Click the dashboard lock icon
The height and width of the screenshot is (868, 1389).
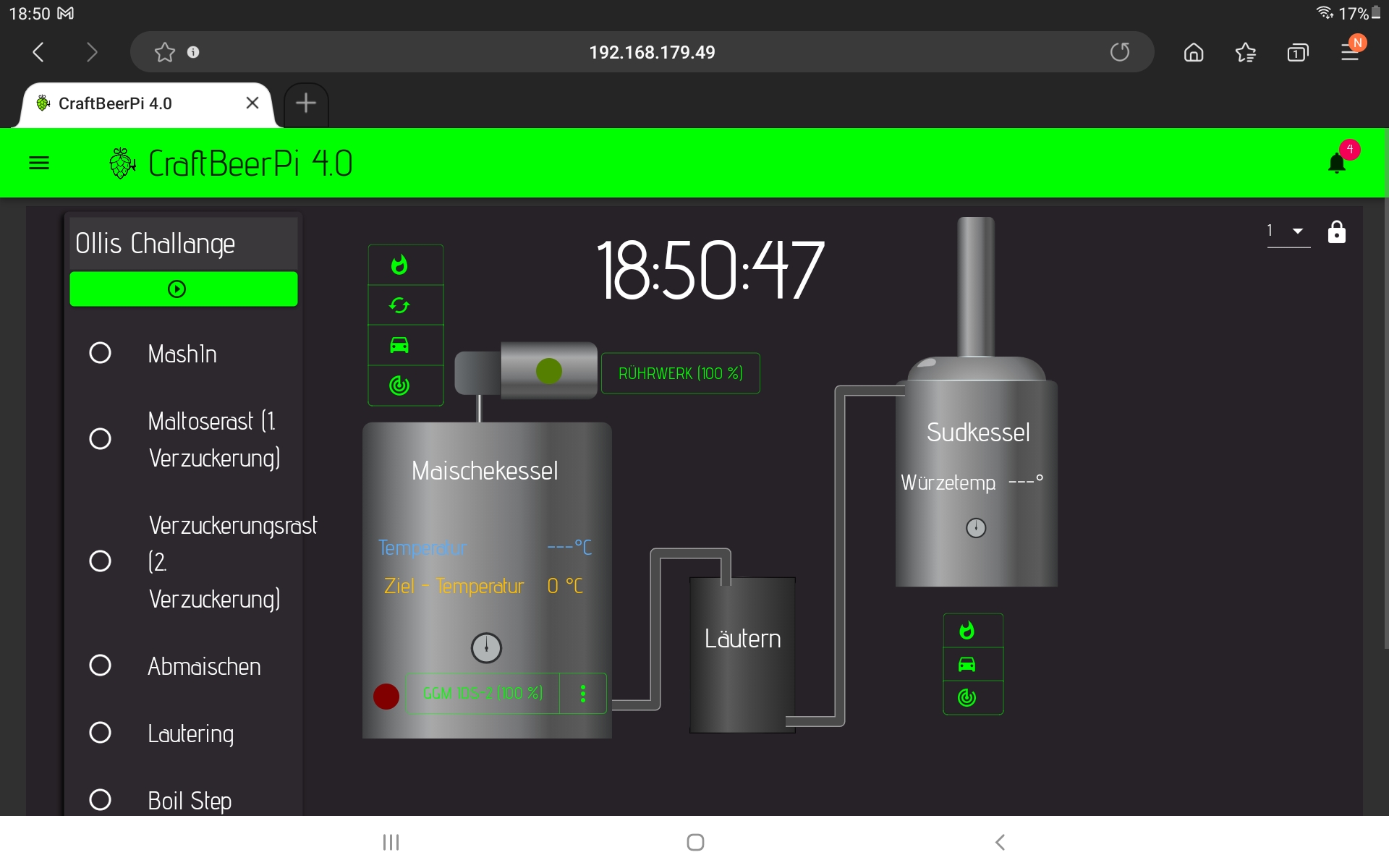pos(1336,232)
